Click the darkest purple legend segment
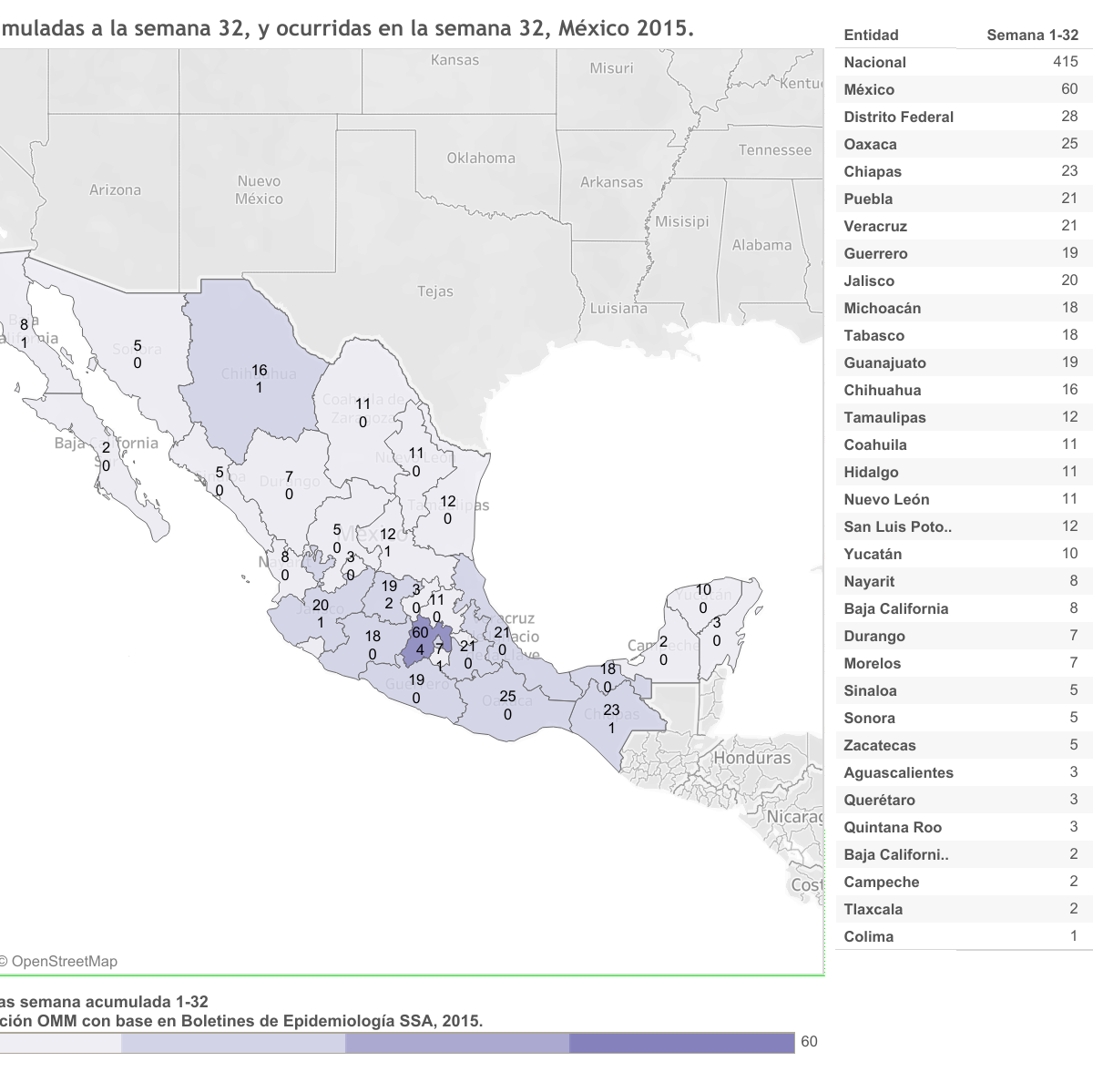 (x=681, y=1043)
